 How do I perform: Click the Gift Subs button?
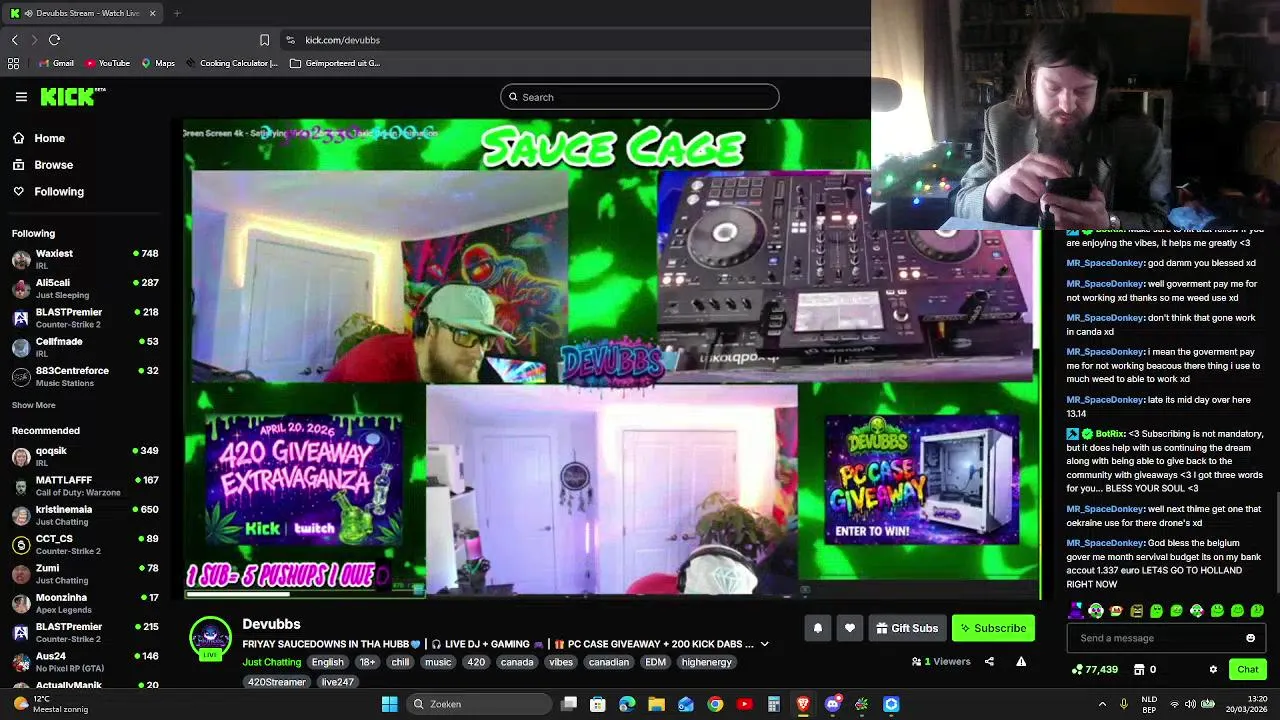click(907, 628)
